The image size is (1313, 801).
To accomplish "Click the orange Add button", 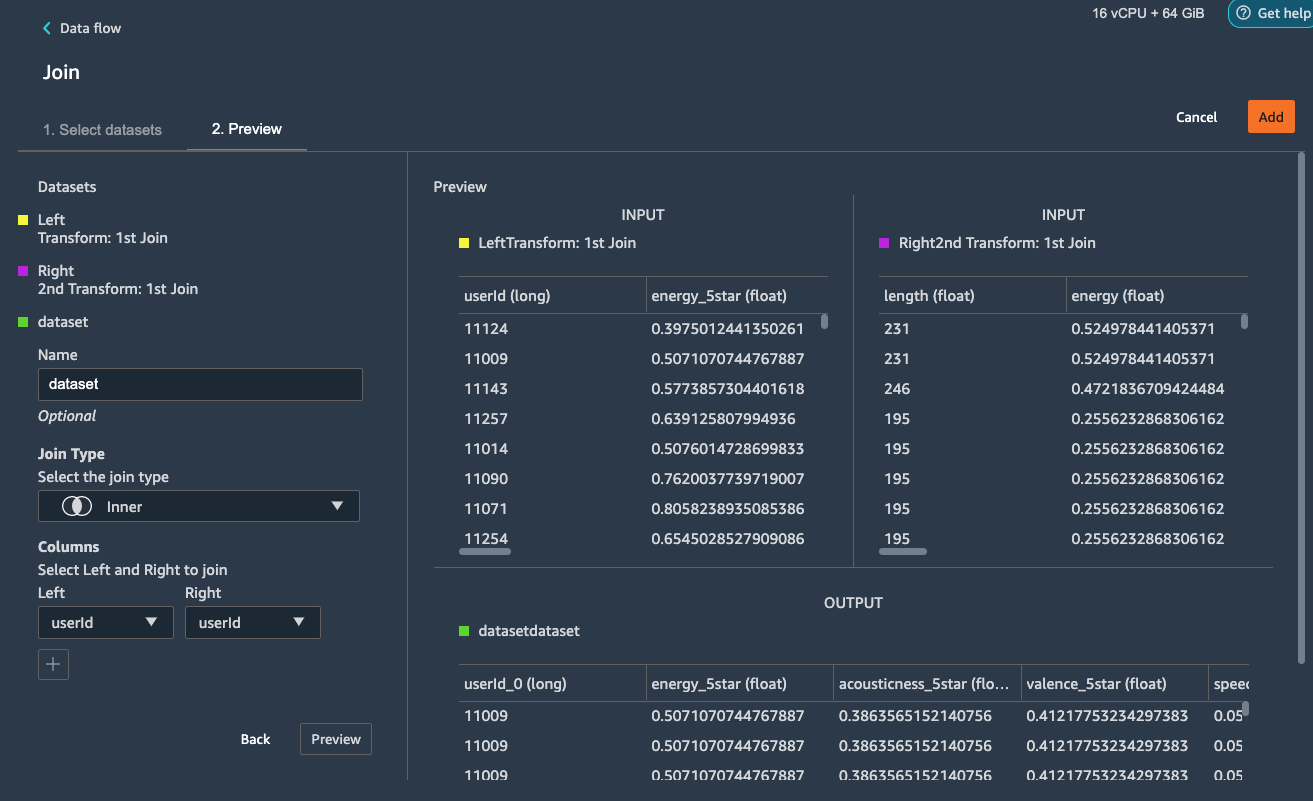I will coord(1271,117).
